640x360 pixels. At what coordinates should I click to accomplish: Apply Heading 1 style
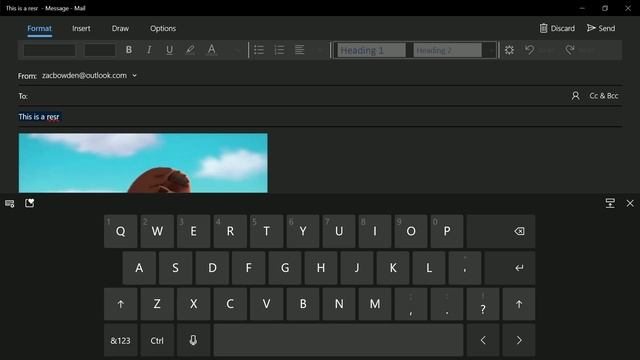[x=371, y=50]
